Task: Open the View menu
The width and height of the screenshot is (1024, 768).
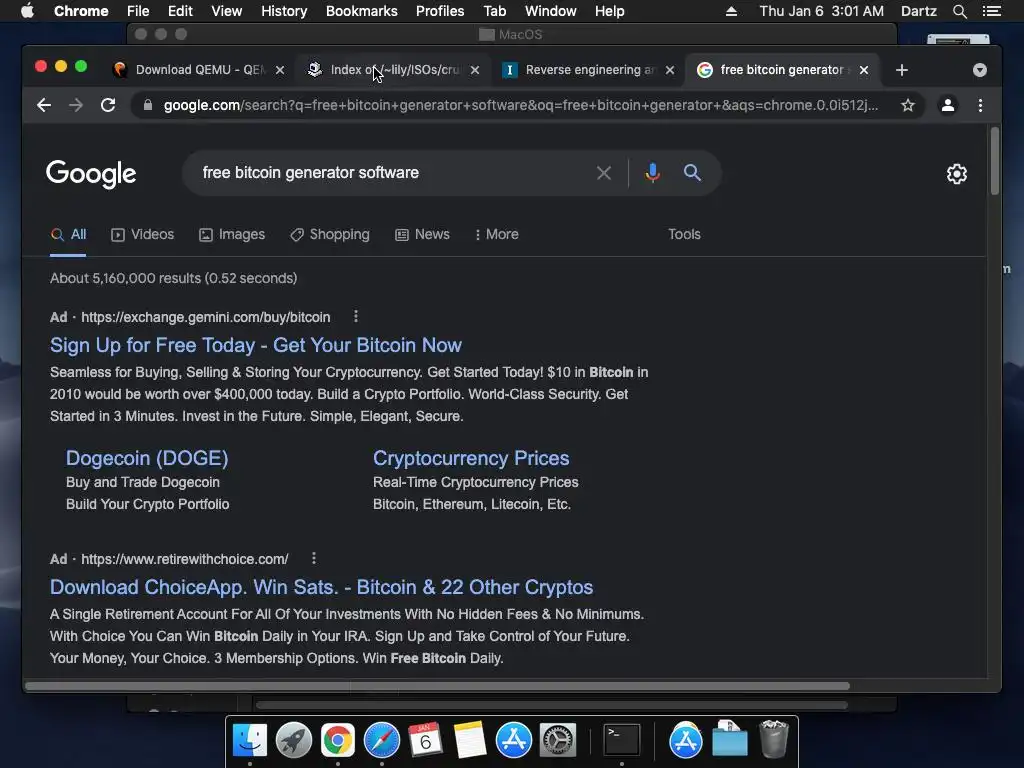Action: tap(227, 11)
